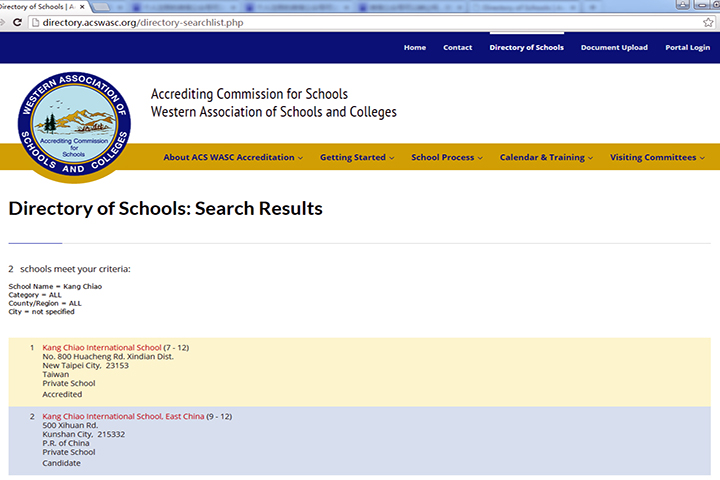
Task: Expand the About ACS WASC Accreditation menu
Action: (x=233, y=157)
